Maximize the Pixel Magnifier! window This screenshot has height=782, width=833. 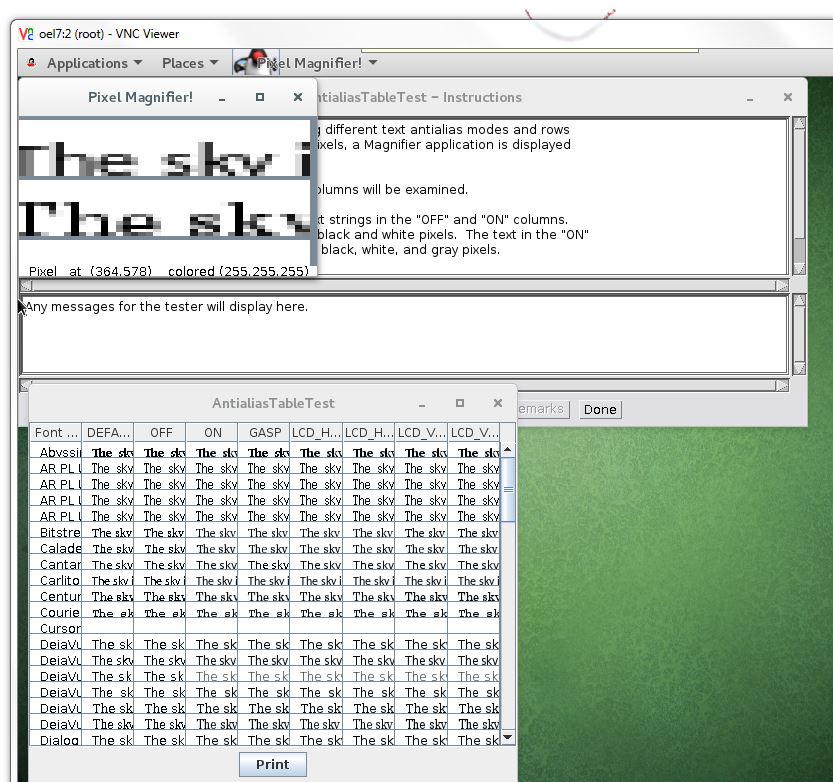coord(260,97)
